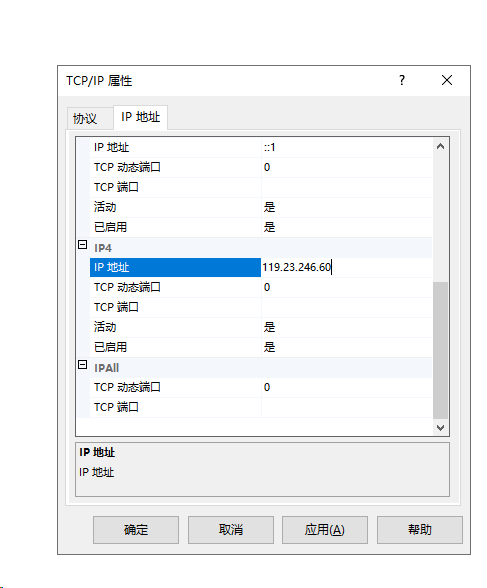Screen dimensions: 487x588
Task: Click the 取消 button
Action: coord(231,530)
